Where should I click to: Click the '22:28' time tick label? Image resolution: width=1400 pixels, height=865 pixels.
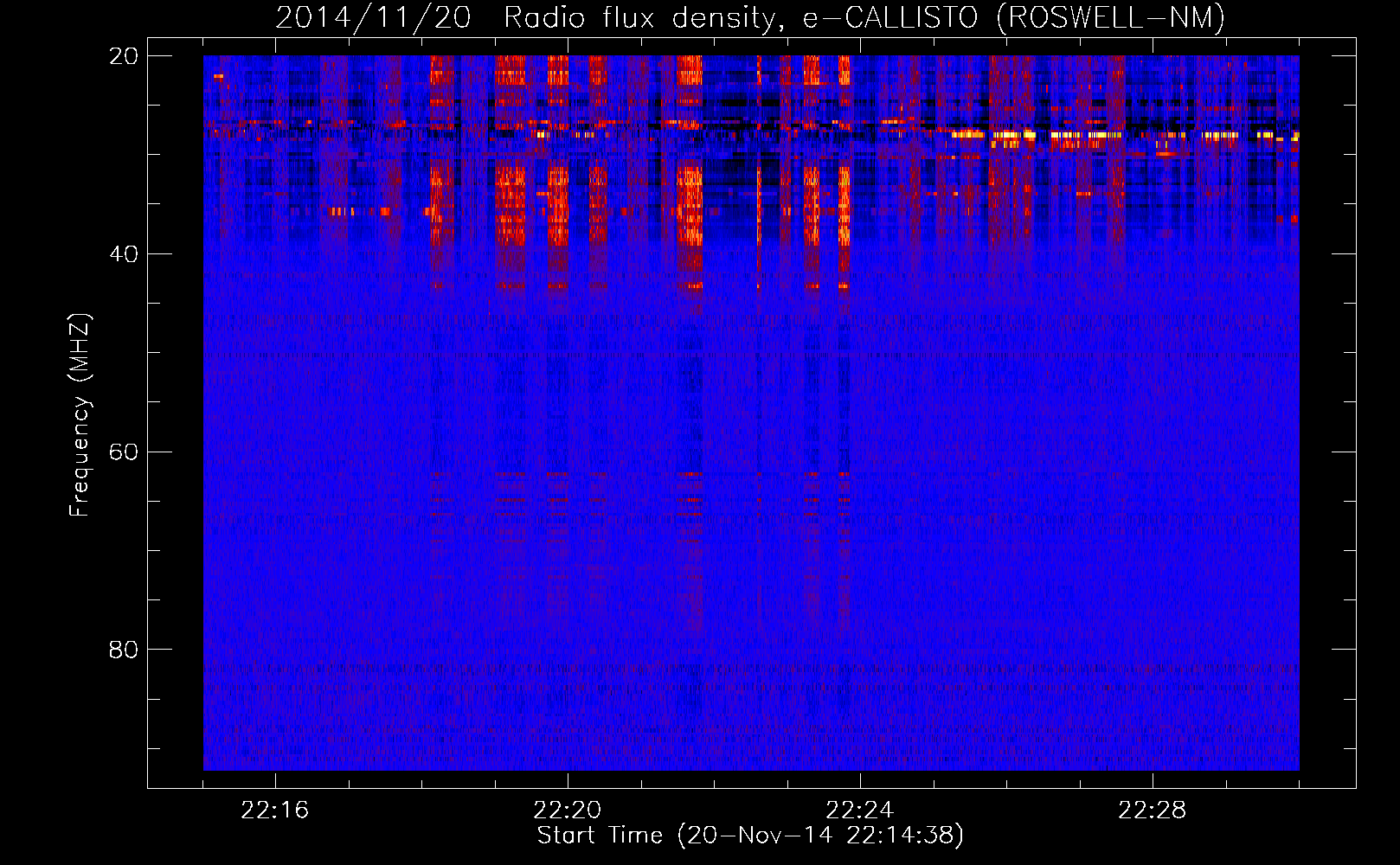(1153, 811)
